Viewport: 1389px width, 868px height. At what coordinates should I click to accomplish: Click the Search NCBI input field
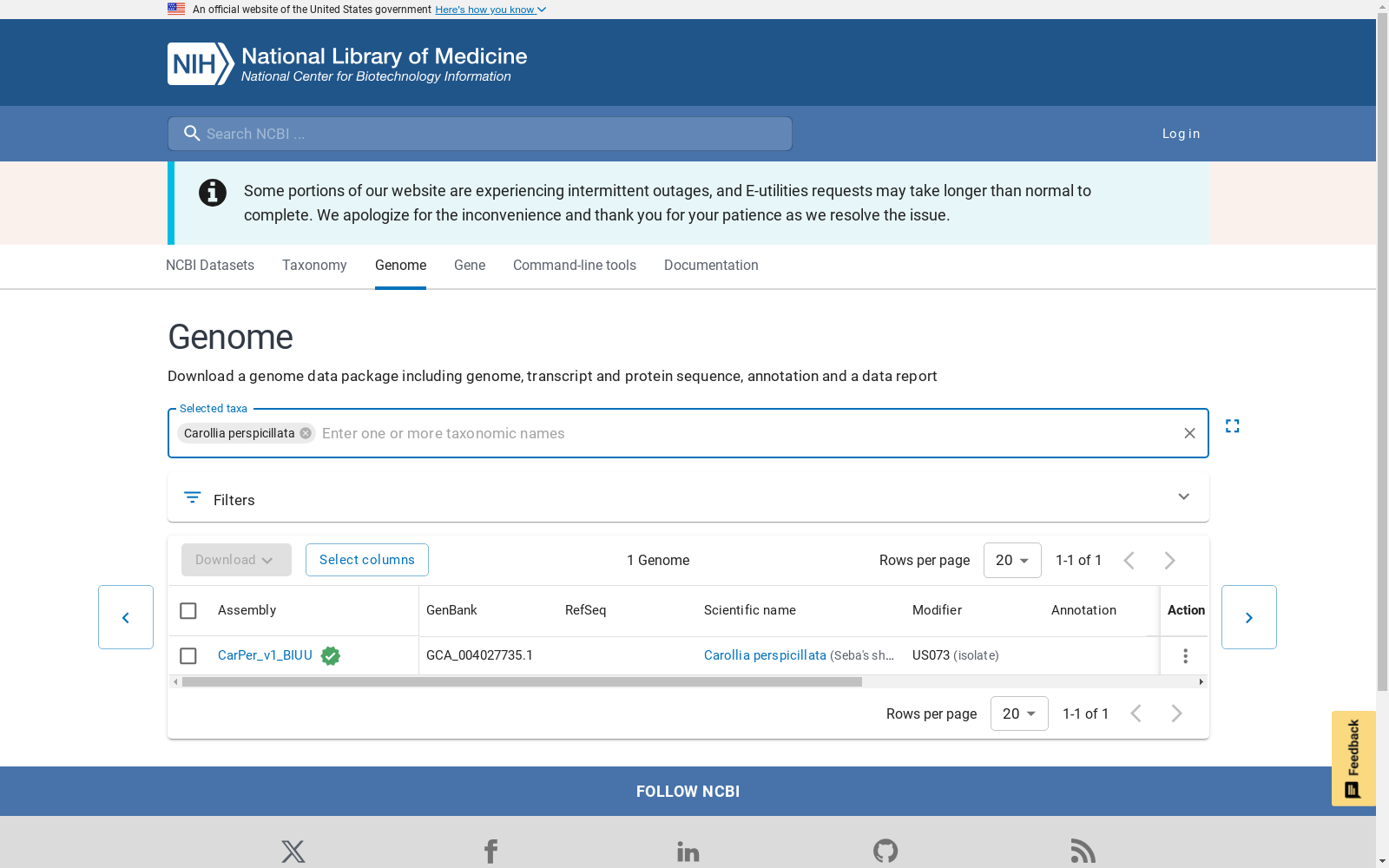coord(480,134)
